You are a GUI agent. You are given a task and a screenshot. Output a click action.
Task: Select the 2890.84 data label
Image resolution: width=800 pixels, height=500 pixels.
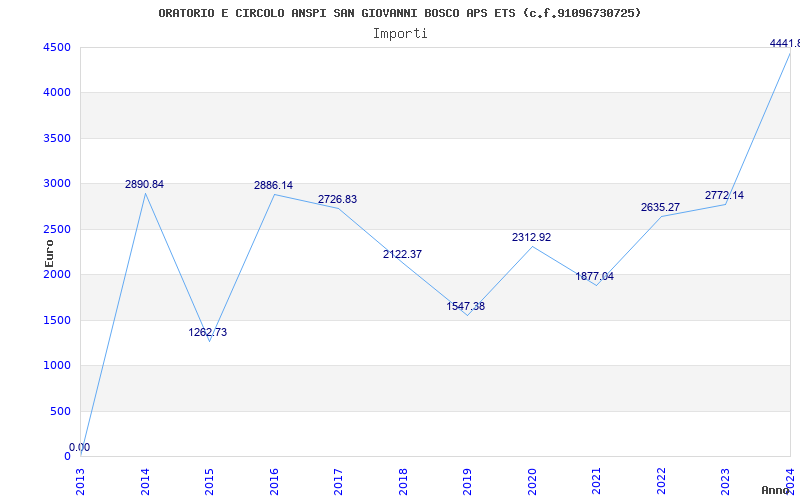click(144, 185)
